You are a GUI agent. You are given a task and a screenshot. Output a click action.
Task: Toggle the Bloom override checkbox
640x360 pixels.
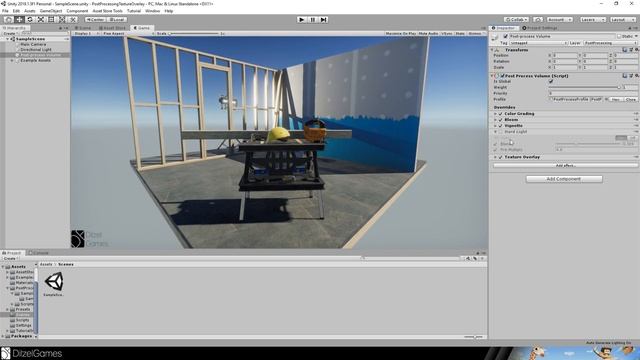pyautogui.click(x=501, y=120)
